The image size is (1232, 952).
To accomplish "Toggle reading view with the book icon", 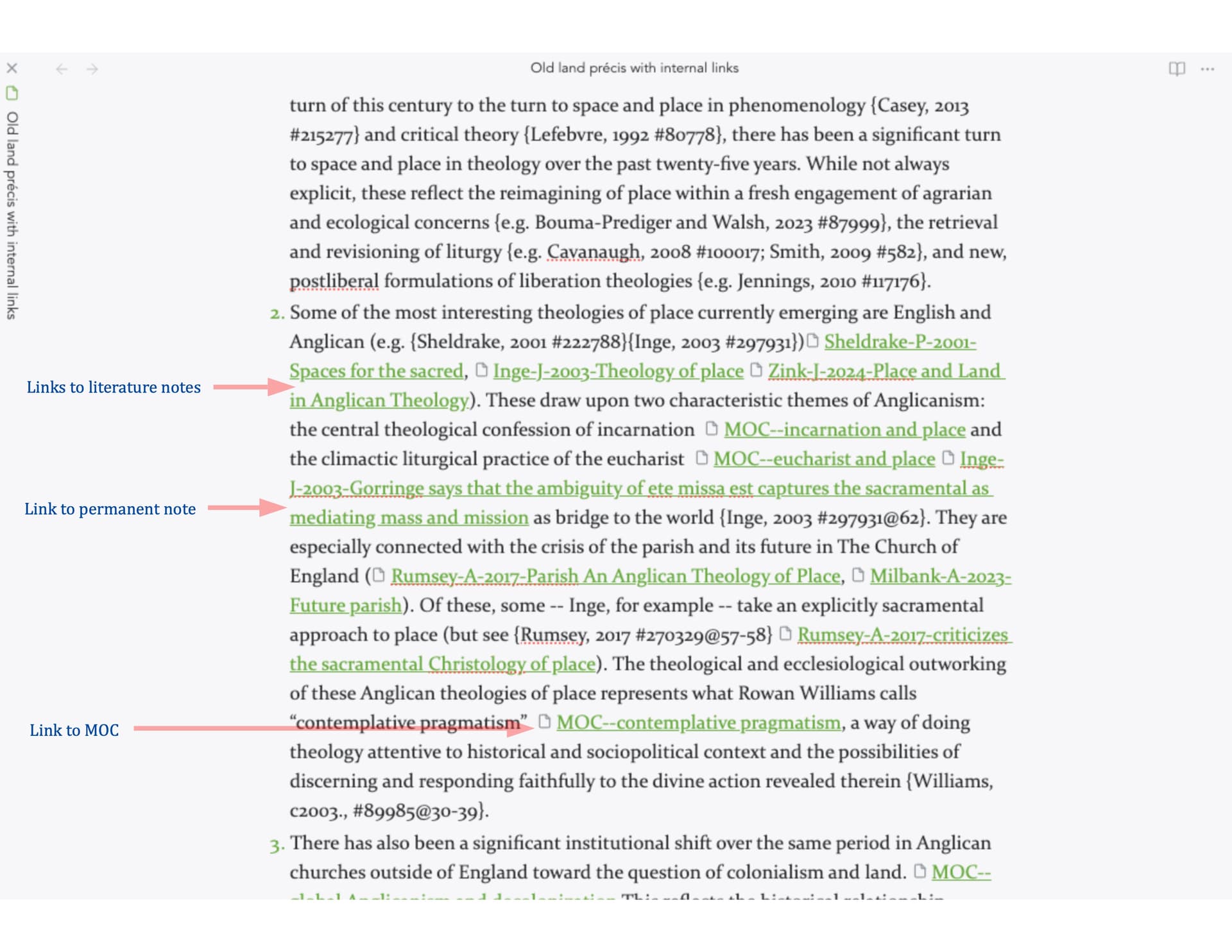I will (x=1176, y=69).
